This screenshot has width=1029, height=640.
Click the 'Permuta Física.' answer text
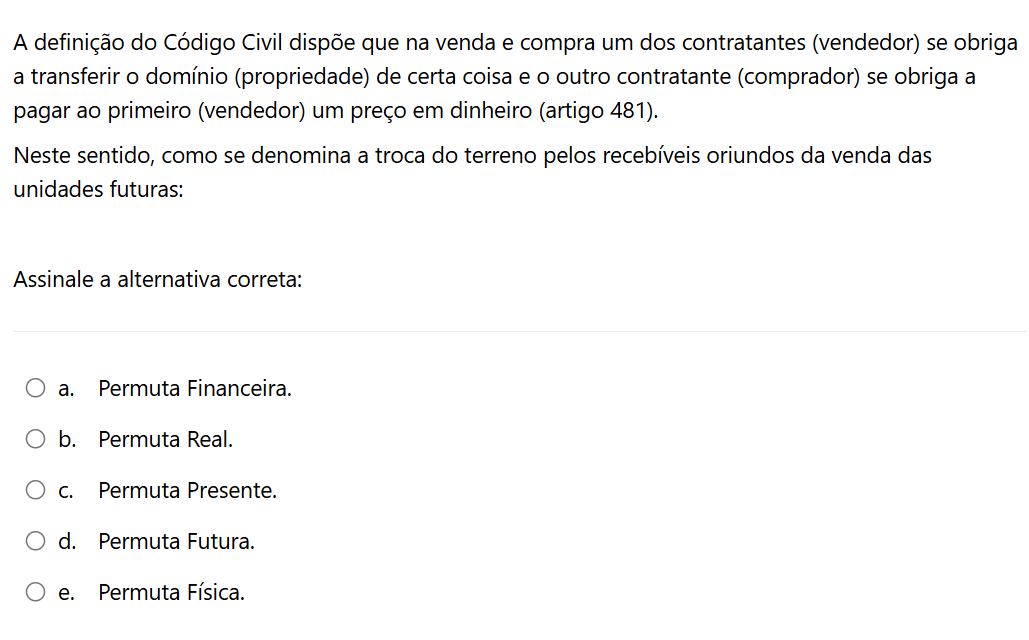click(x=171, y=593)
